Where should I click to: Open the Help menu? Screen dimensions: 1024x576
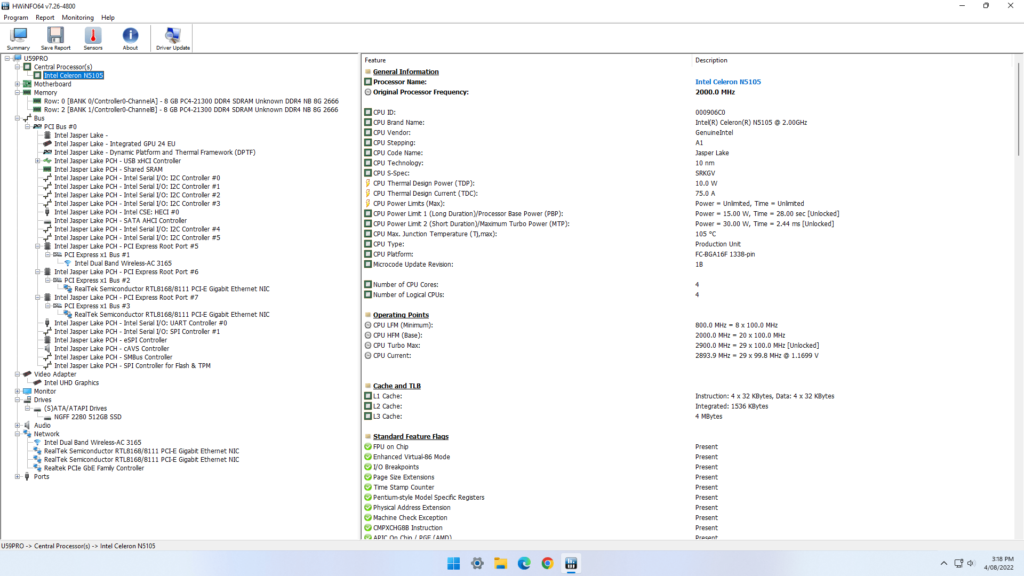[108, 17]
